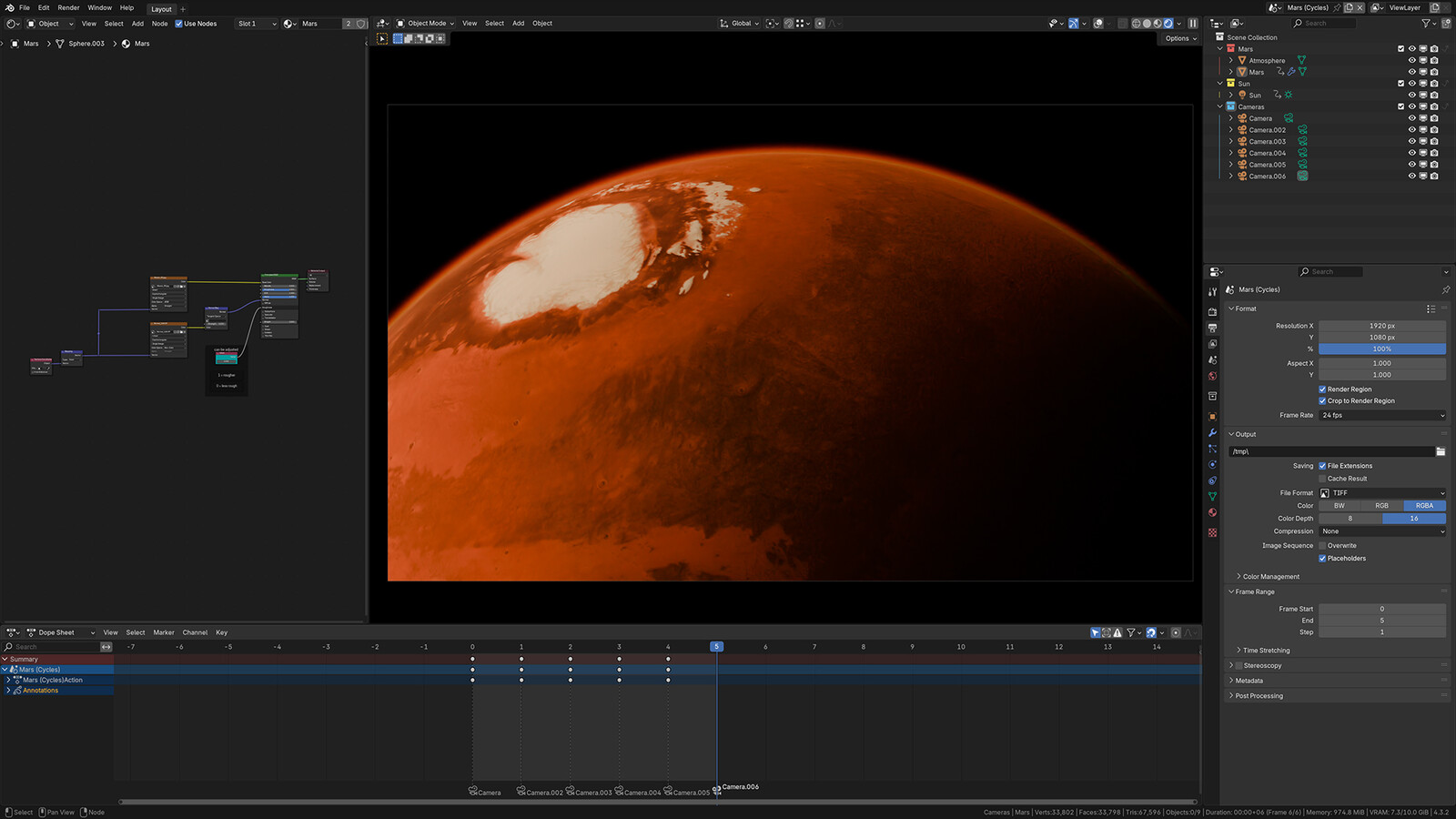Hide Camera.006 in viewport via eye icon
The width and height of the screenshot is (1456, 819).
[1412, 177]
